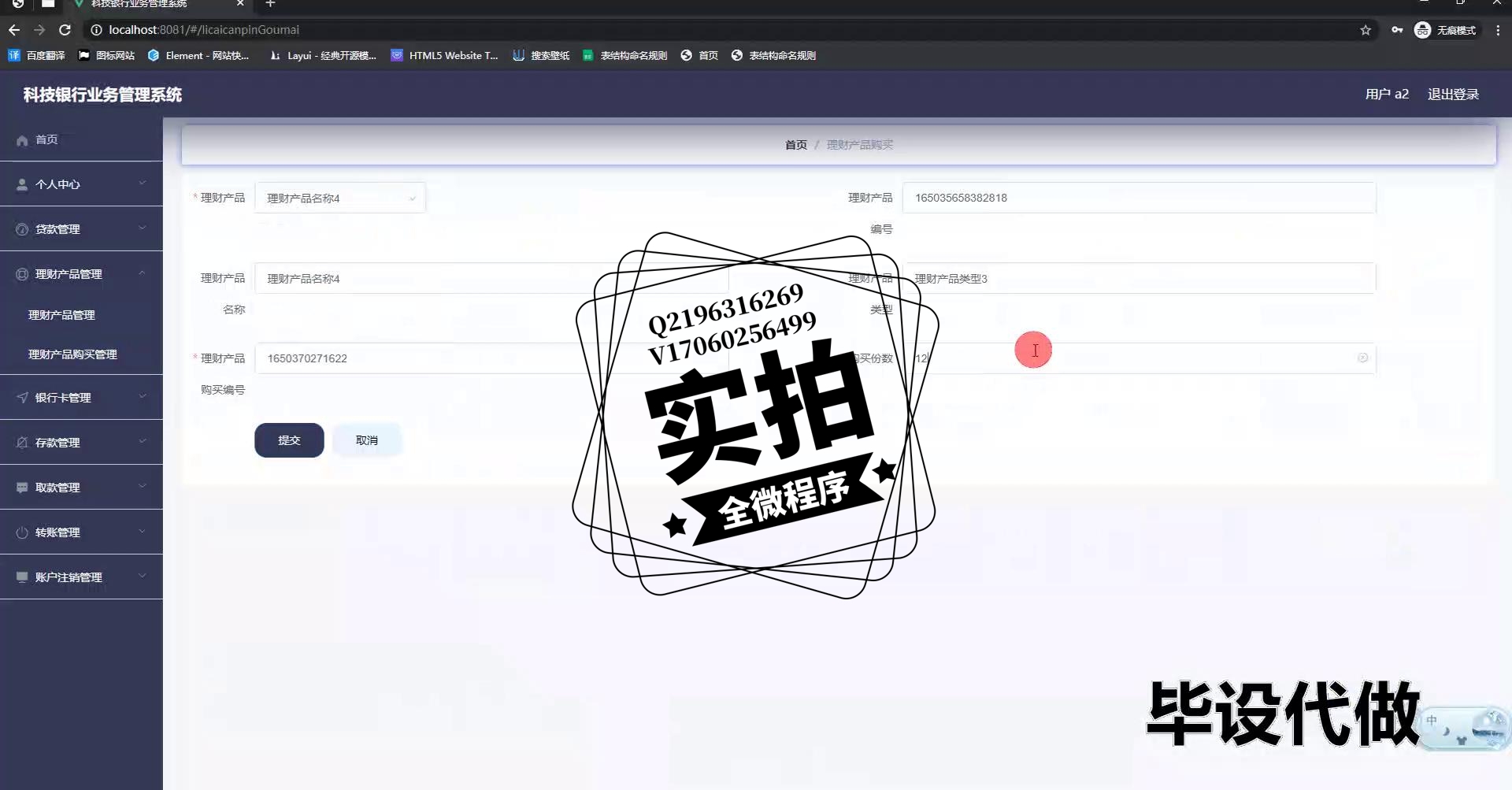Click the 理财产品编号 field 165035658382818
Image resolution: width=1512 pixels, height=790 pixels.
[x=1139, y=198]
